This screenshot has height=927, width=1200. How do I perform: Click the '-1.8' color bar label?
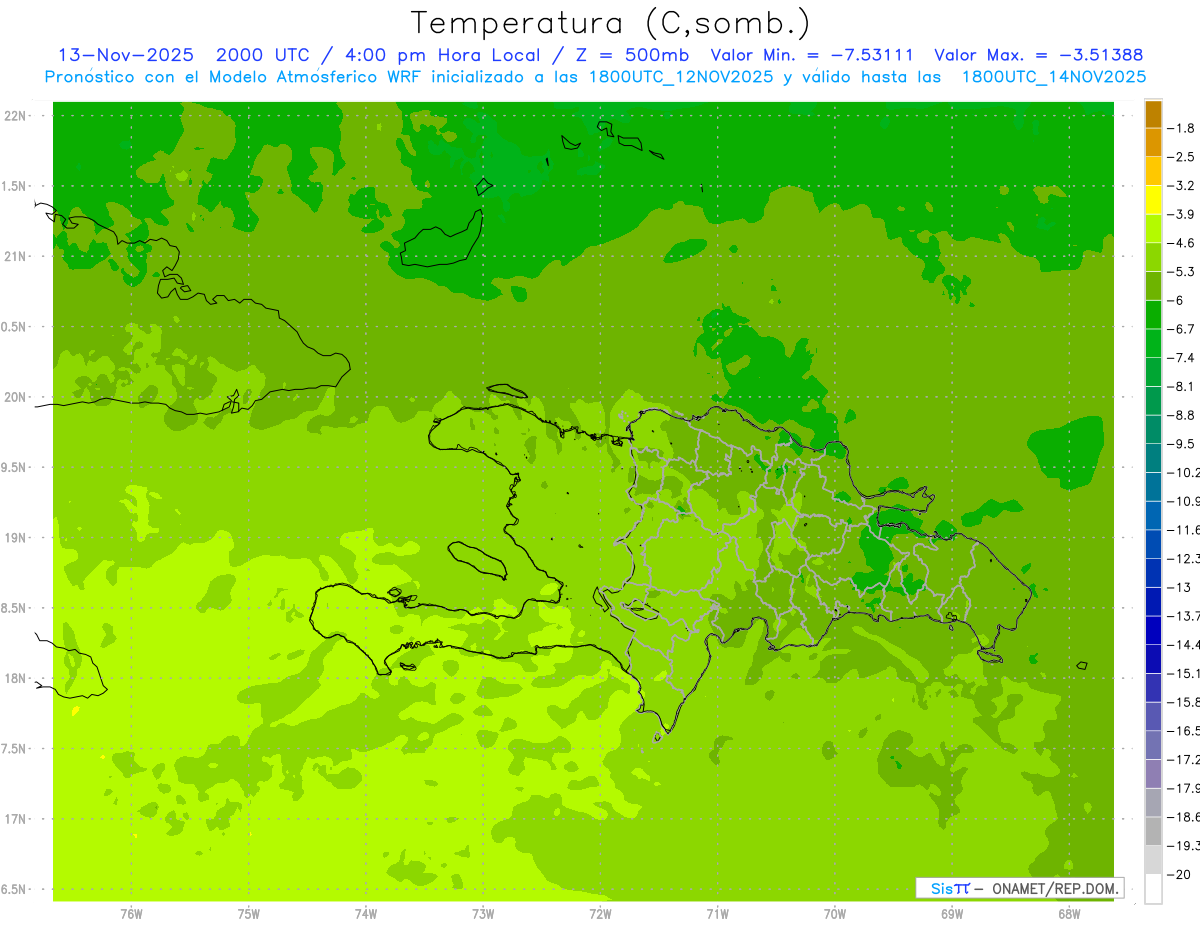[1182, 128]
